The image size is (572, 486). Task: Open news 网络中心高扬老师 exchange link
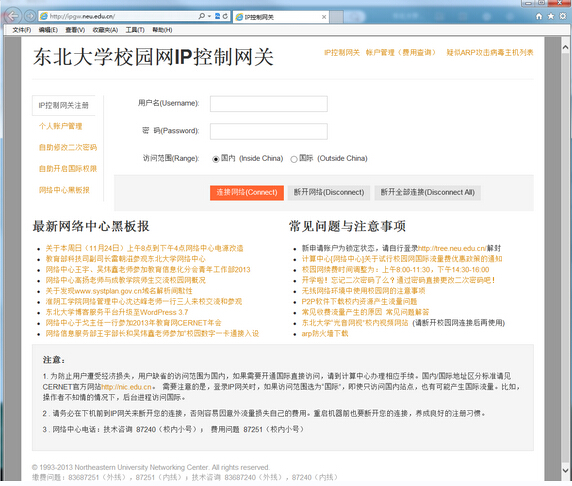(x=125, y=280)
